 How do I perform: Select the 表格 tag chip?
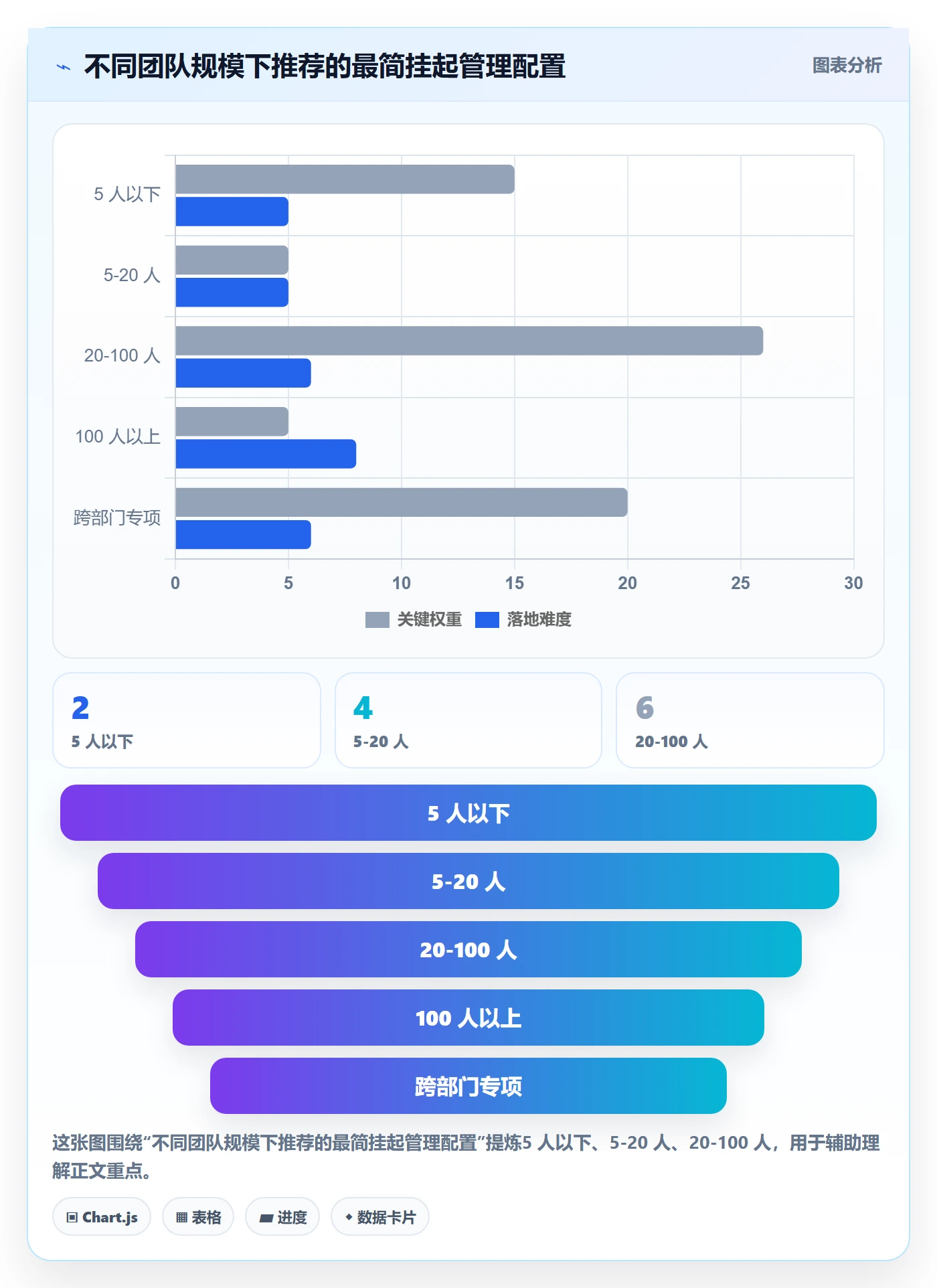click(198, 1216)
